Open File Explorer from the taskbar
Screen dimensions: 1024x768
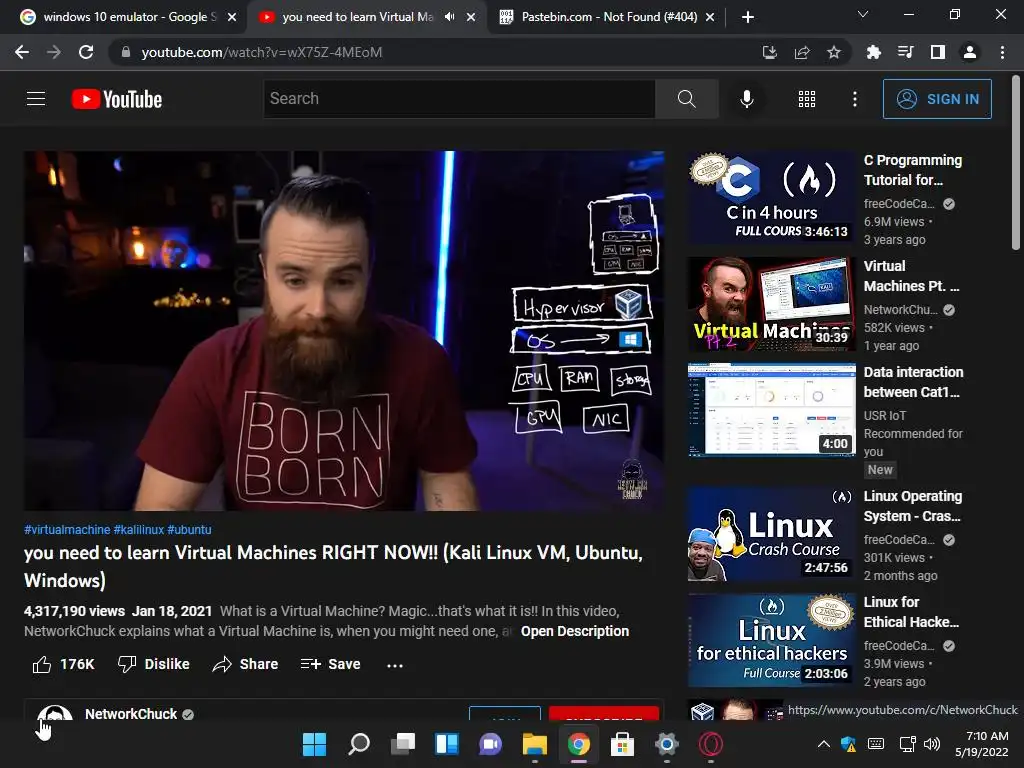point(535,744)
